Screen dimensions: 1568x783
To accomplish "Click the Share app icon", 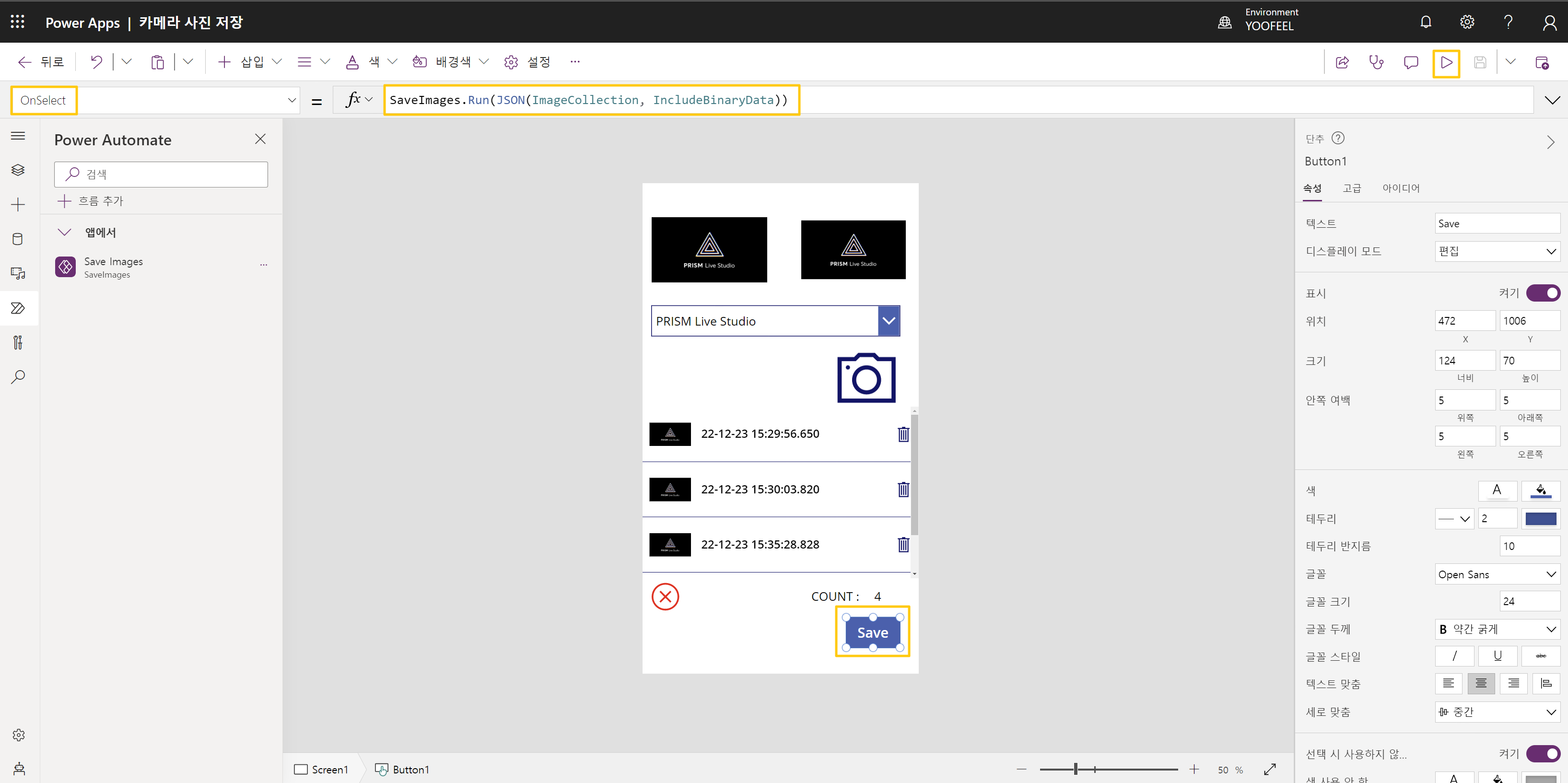I will [1342, 62].
